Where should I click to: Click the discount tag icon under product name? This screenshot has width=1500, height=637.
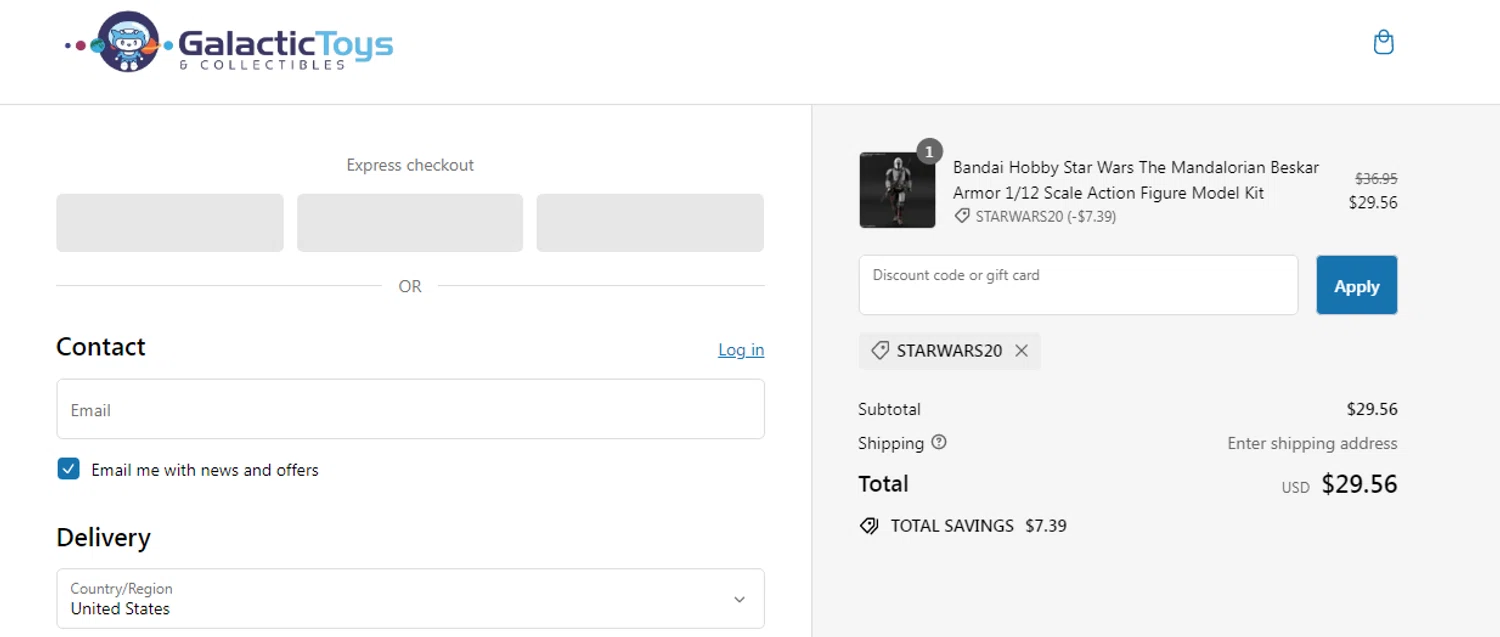click(962, 216)
